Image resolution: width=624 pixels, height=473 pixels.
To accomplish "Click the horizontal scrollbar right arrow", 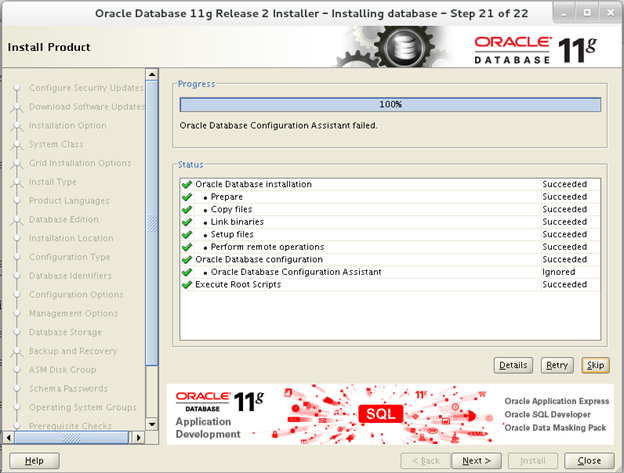I will point(138,438).
